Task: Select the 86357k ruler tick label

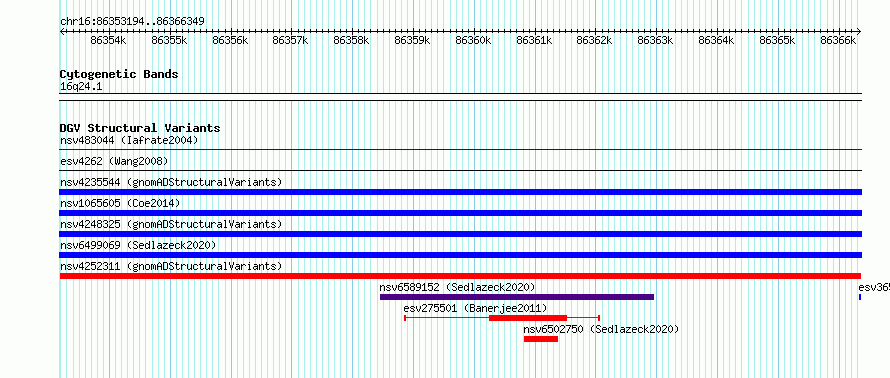Action: 290,40
